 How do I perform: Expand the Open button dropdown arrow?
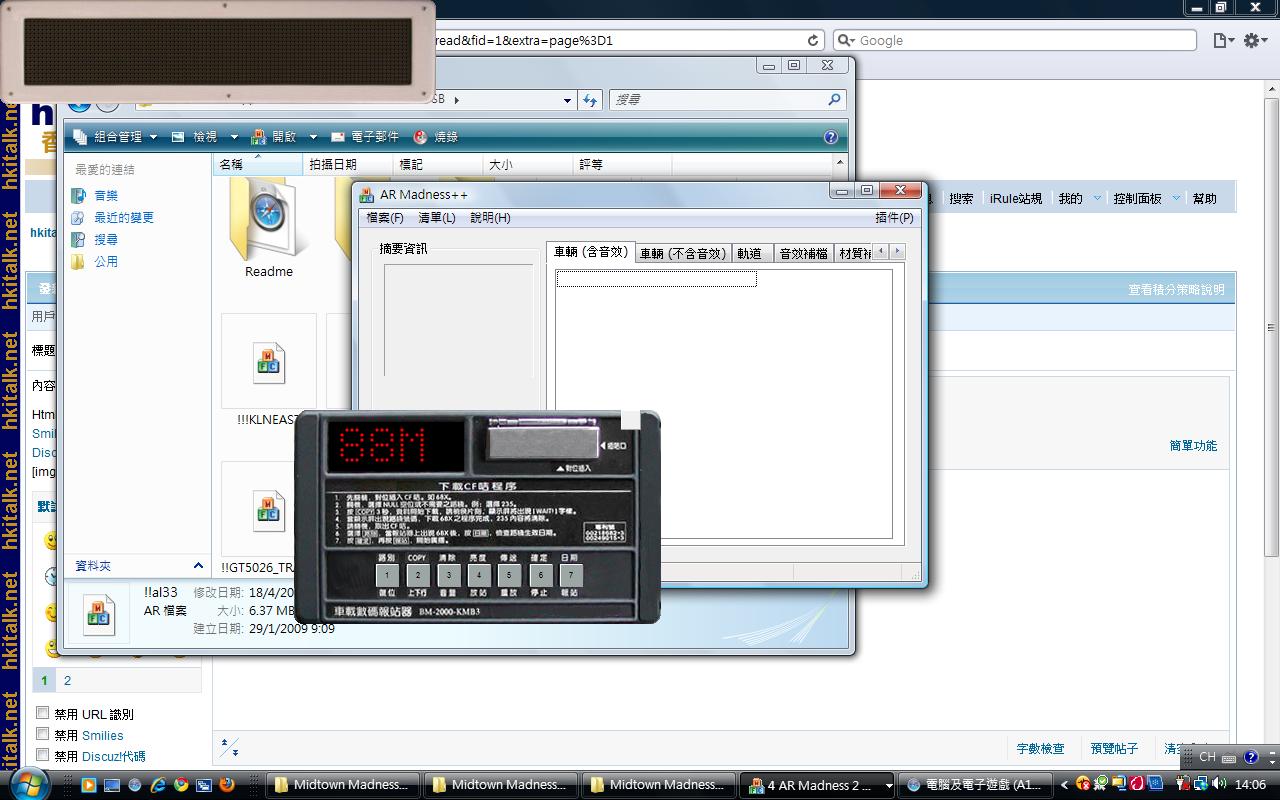click(312, 137)
